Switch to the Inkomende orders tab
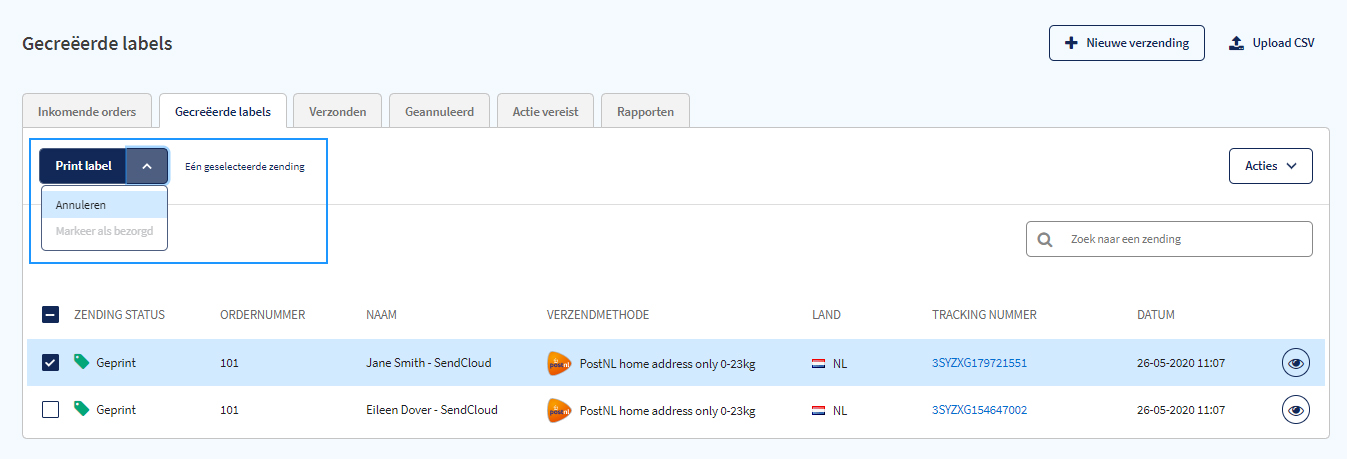 (87, 111)
